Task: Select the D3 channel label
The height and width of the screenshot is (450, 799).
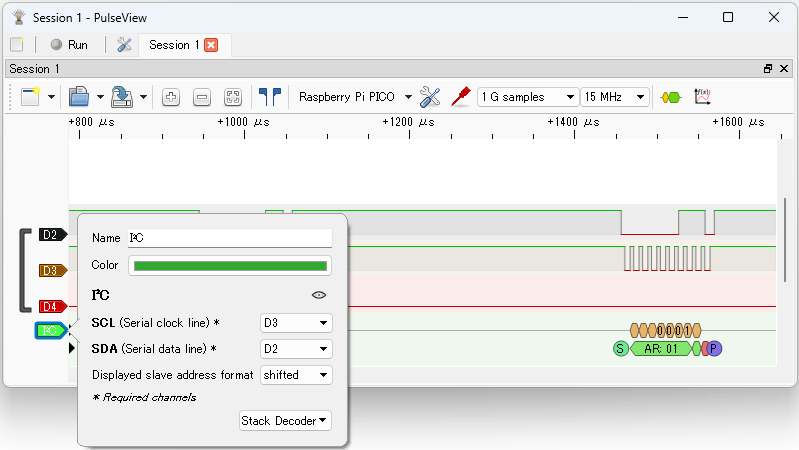Action: click(52, 271)
